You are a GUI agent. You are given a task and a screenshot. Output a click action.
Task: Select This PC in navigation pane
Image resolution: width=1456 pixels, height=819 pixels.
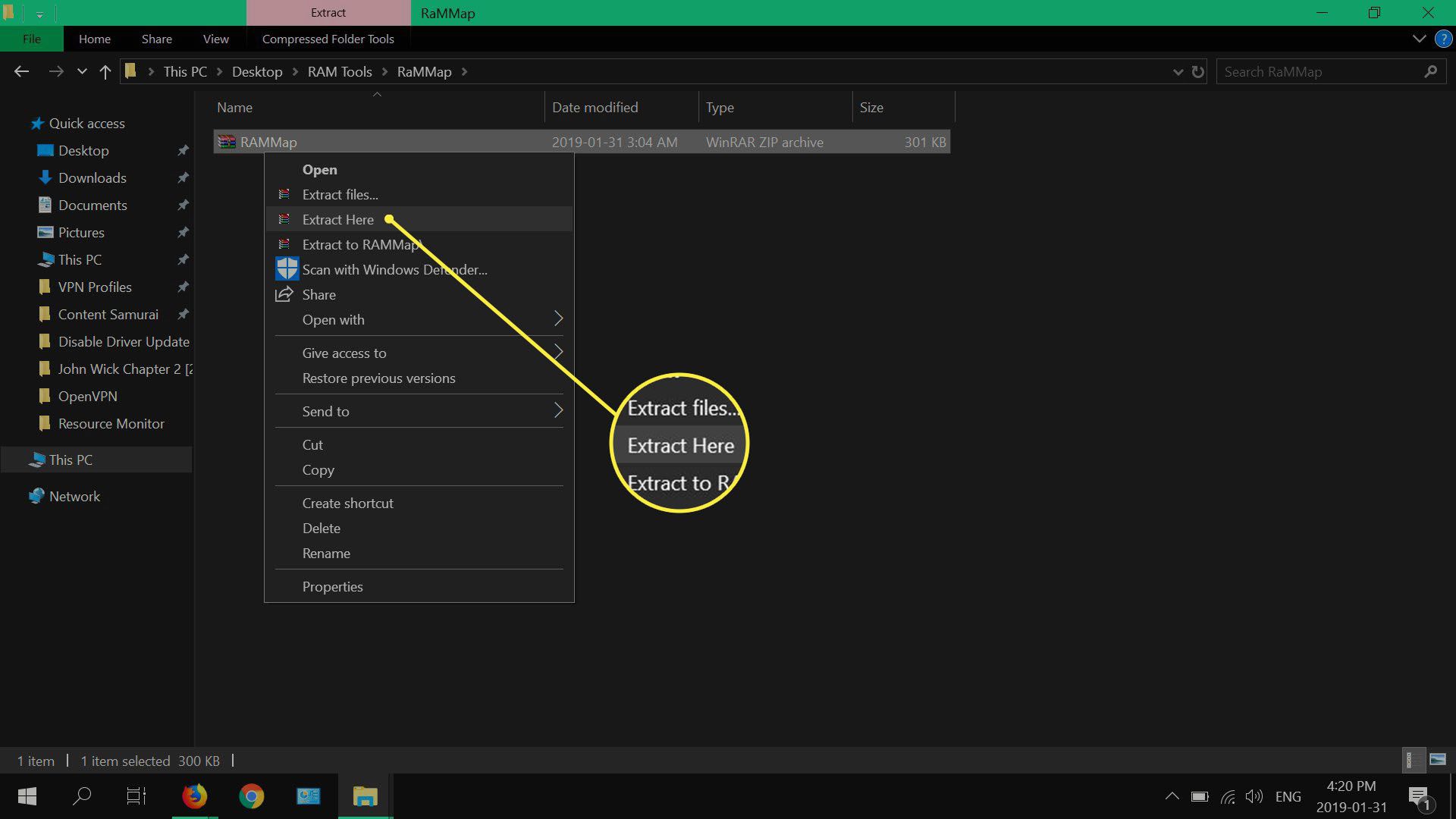[70, 459]
